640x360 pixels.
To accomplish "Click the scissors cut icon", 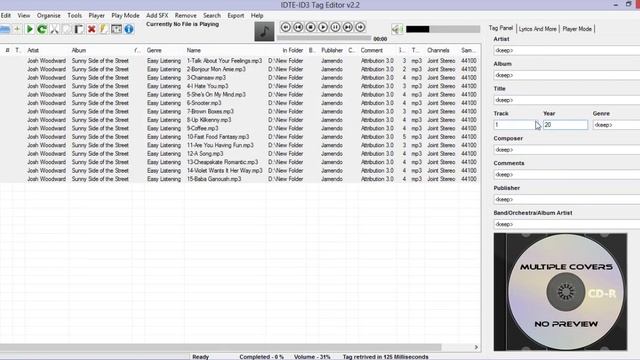I will [54, 29].
